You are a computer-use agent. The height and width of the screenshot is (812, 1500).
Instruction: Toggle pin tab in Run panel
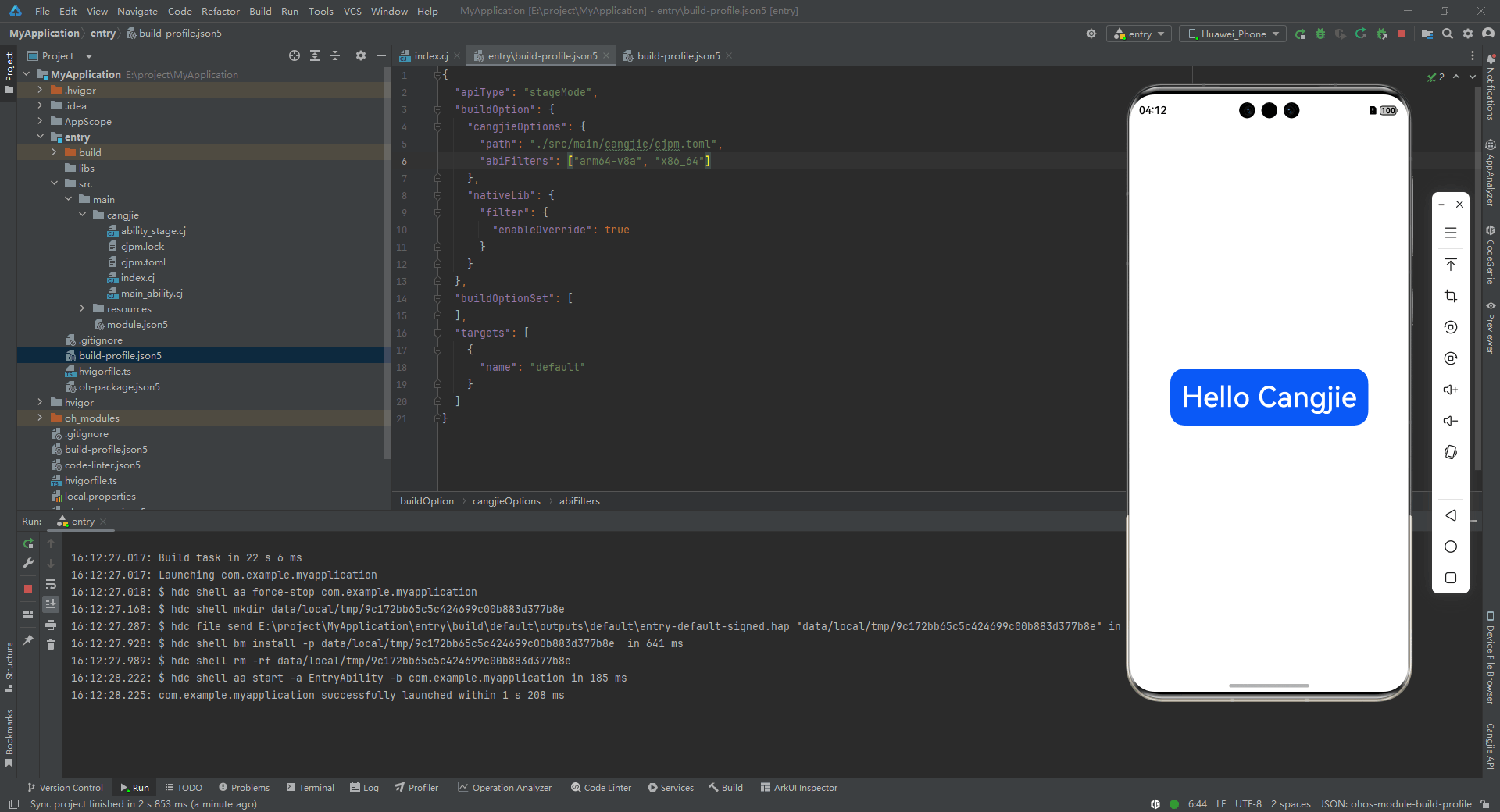point(28,640)
